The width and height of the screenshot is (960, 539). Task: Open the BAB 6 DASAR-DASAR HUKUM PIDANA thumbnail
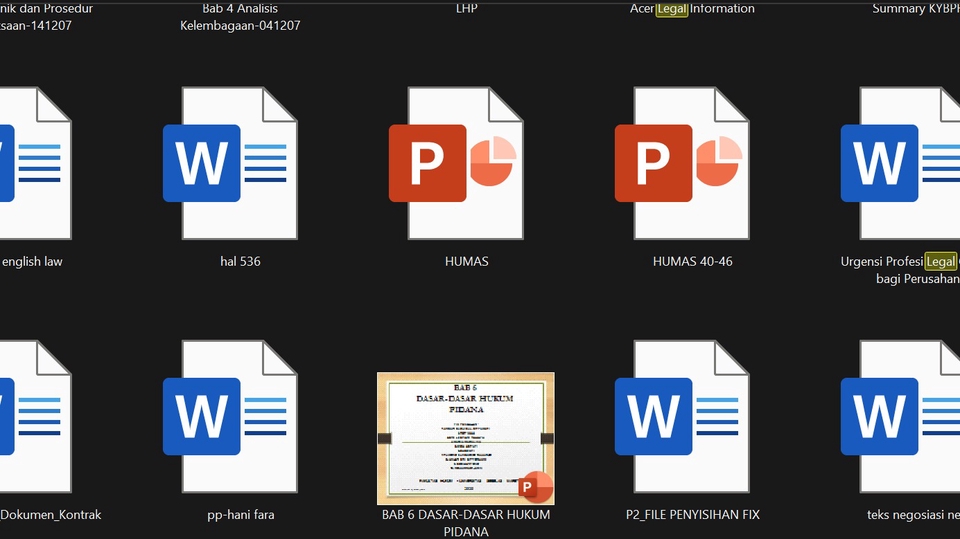(x=466, y=438)
